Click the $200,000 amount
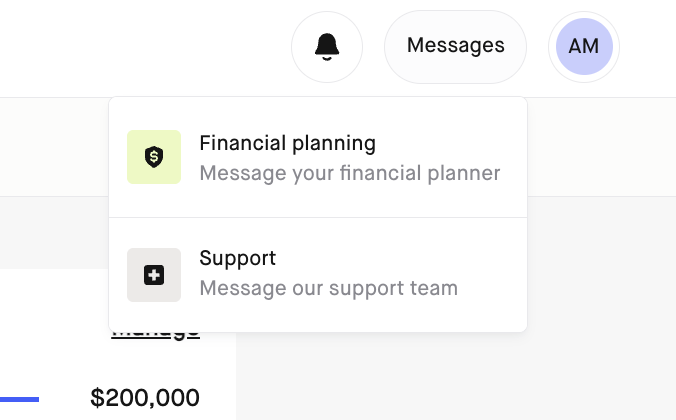Image resolution: width=676 pixels, height=420 pixels. point(145,398)
